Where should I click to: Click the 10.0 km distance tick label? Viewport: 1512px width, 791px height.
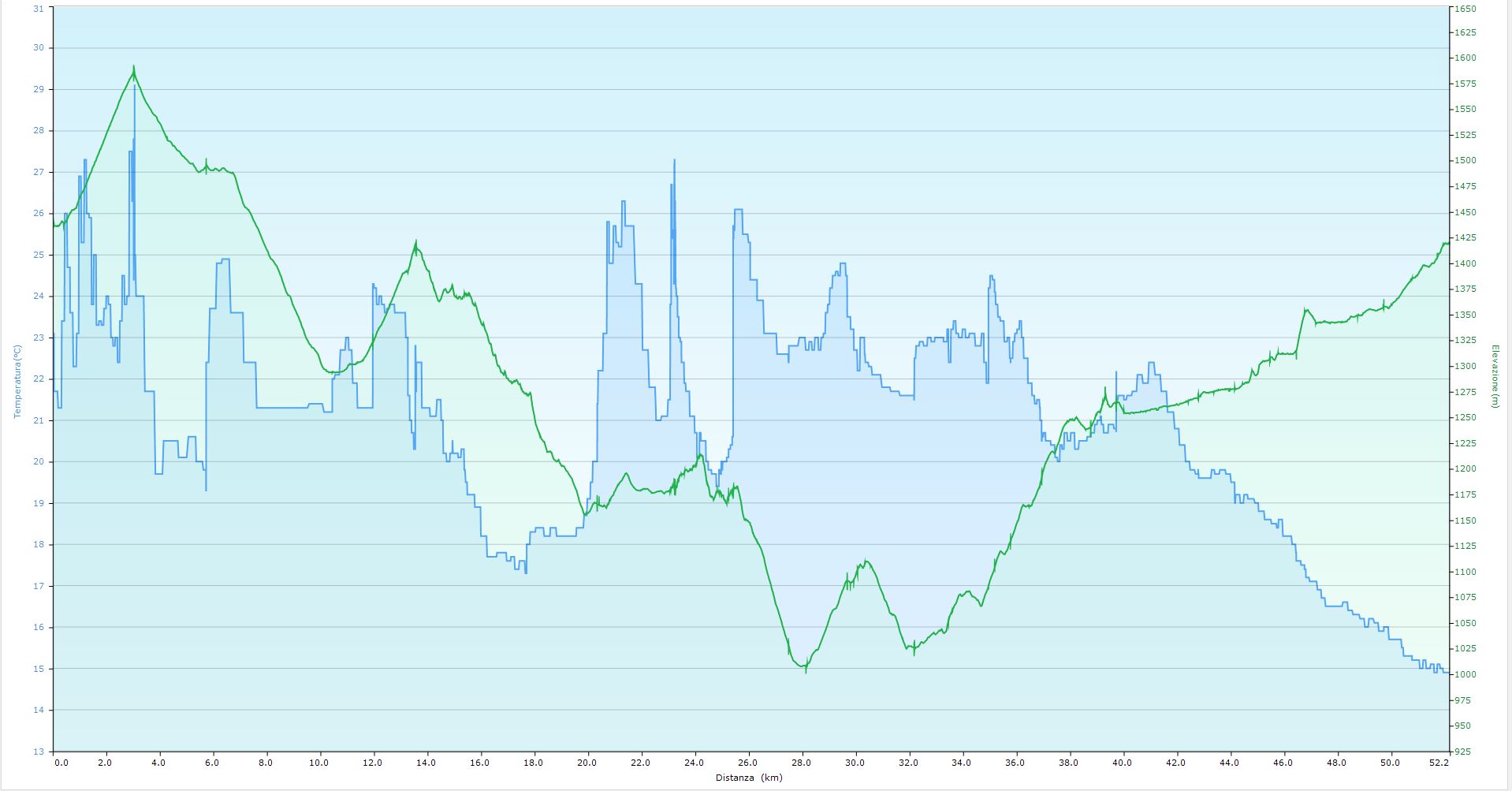click(318, 763)
